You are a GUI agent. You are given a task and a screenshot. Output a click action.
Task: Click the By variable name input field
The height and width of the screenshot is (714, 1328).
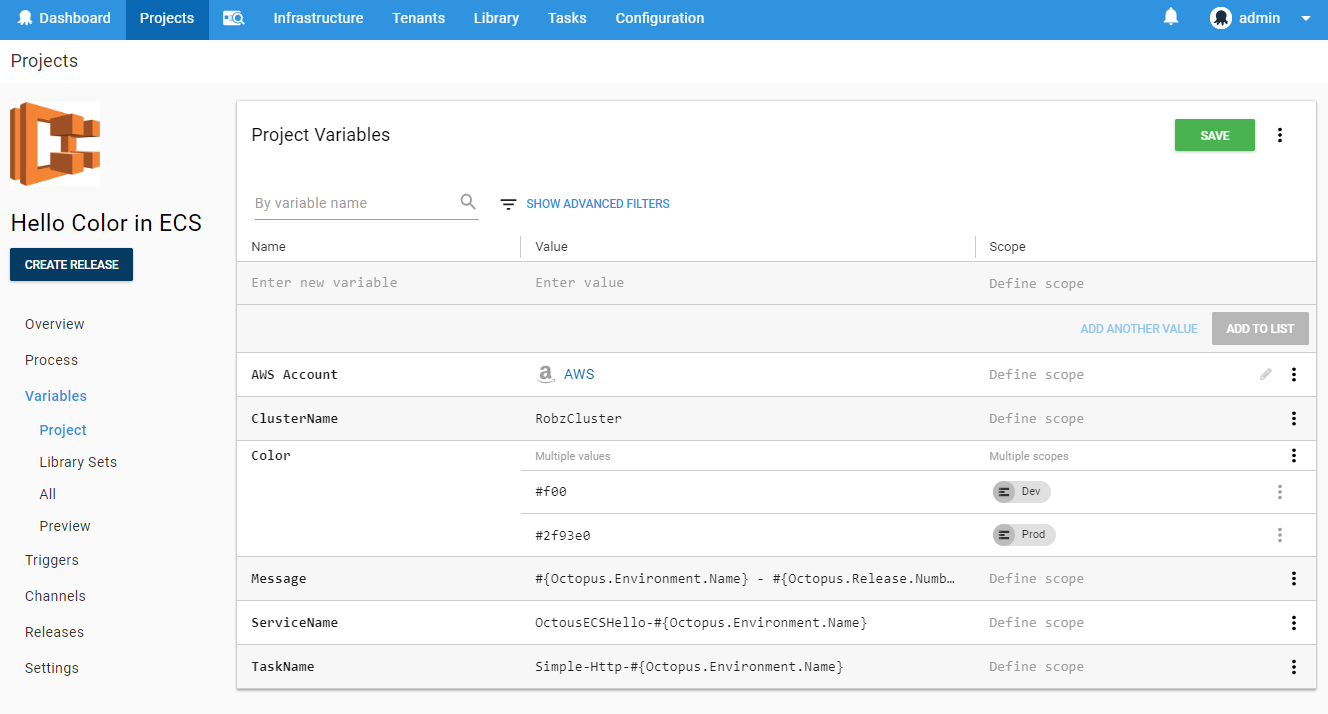pos(350,201)
